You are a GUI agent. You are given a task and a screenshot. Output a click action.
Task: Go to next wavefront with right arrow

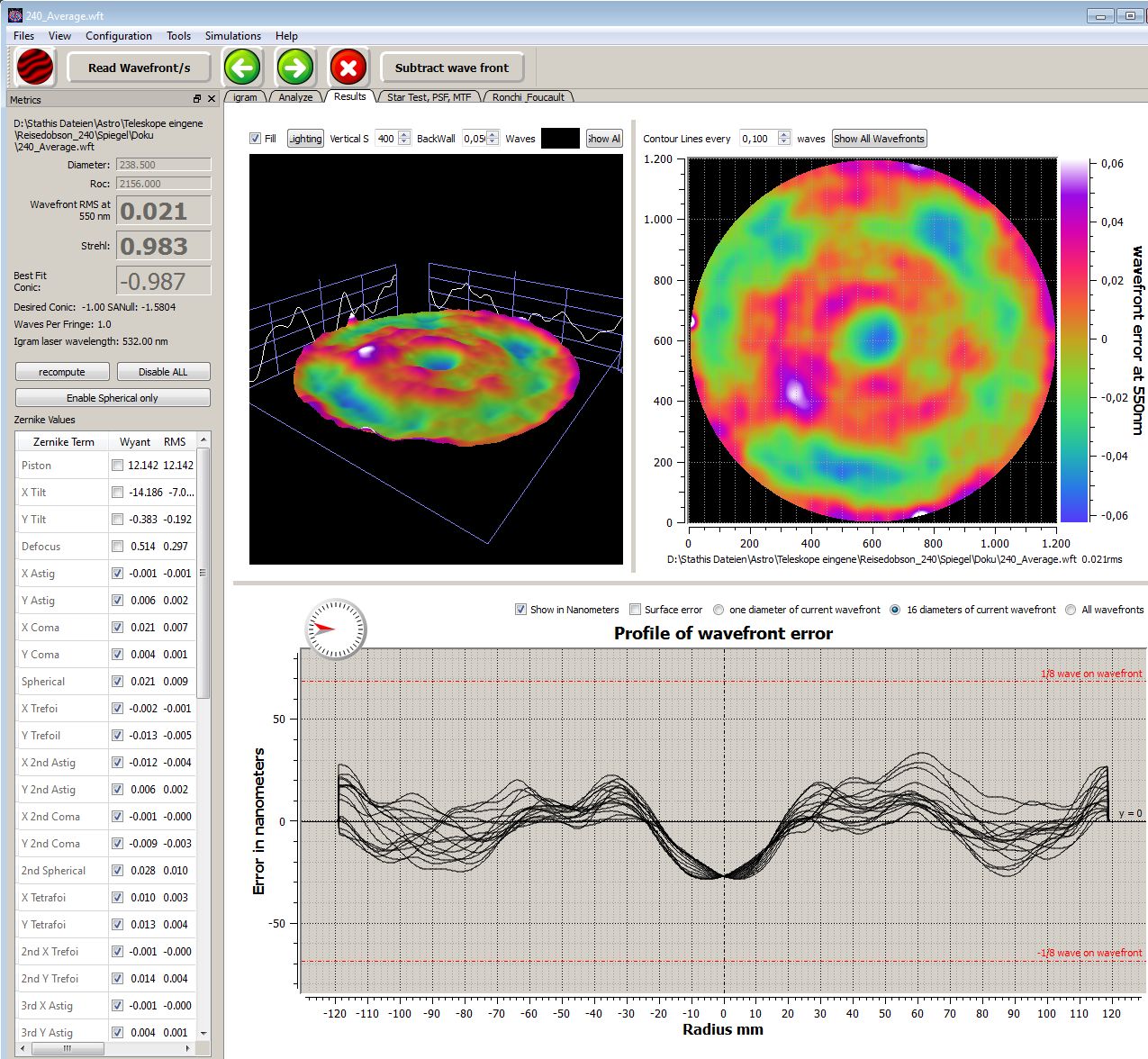pos(294,68)
